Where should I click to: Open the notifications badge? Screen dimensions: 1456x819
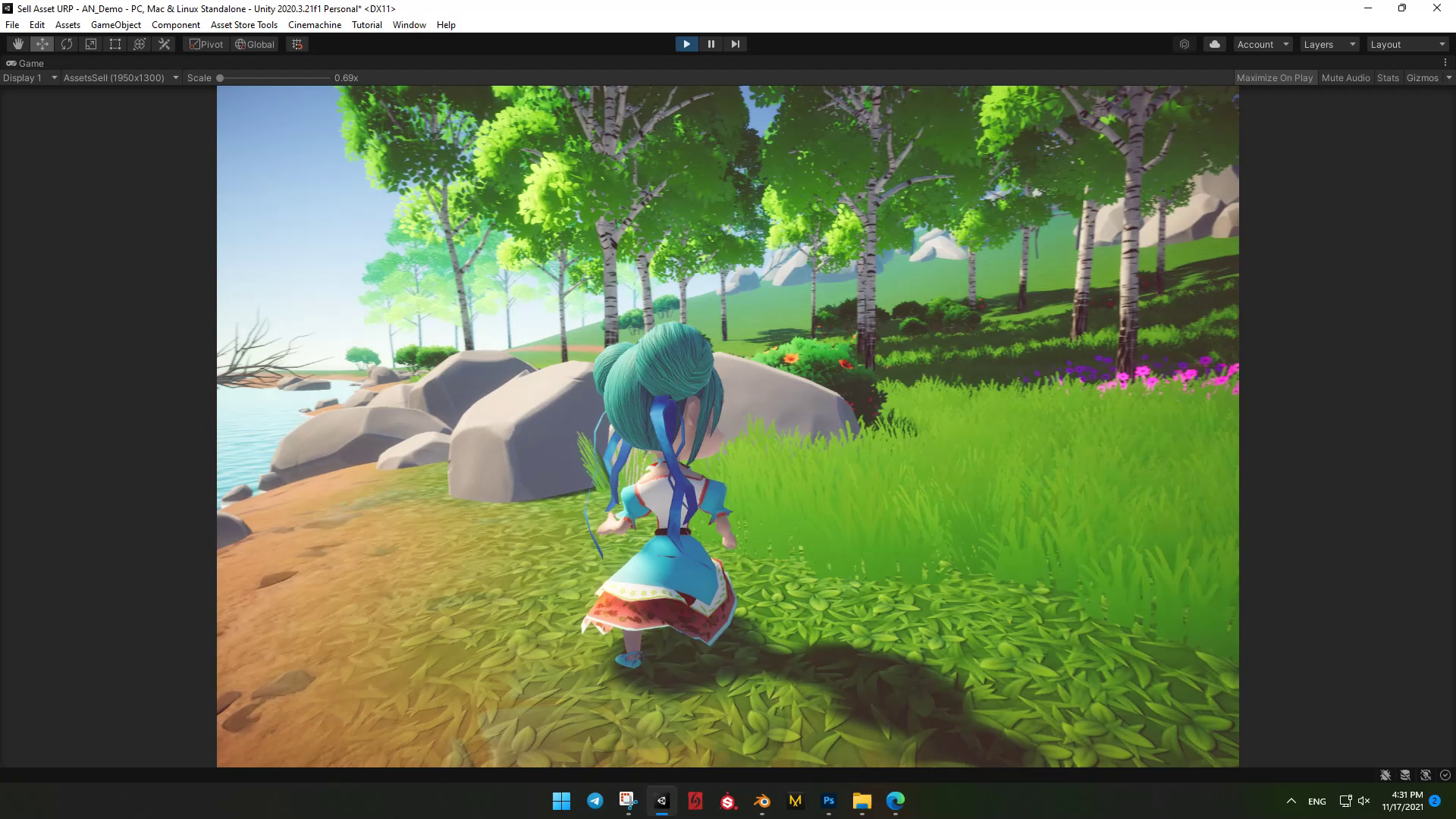[1435, 801]
